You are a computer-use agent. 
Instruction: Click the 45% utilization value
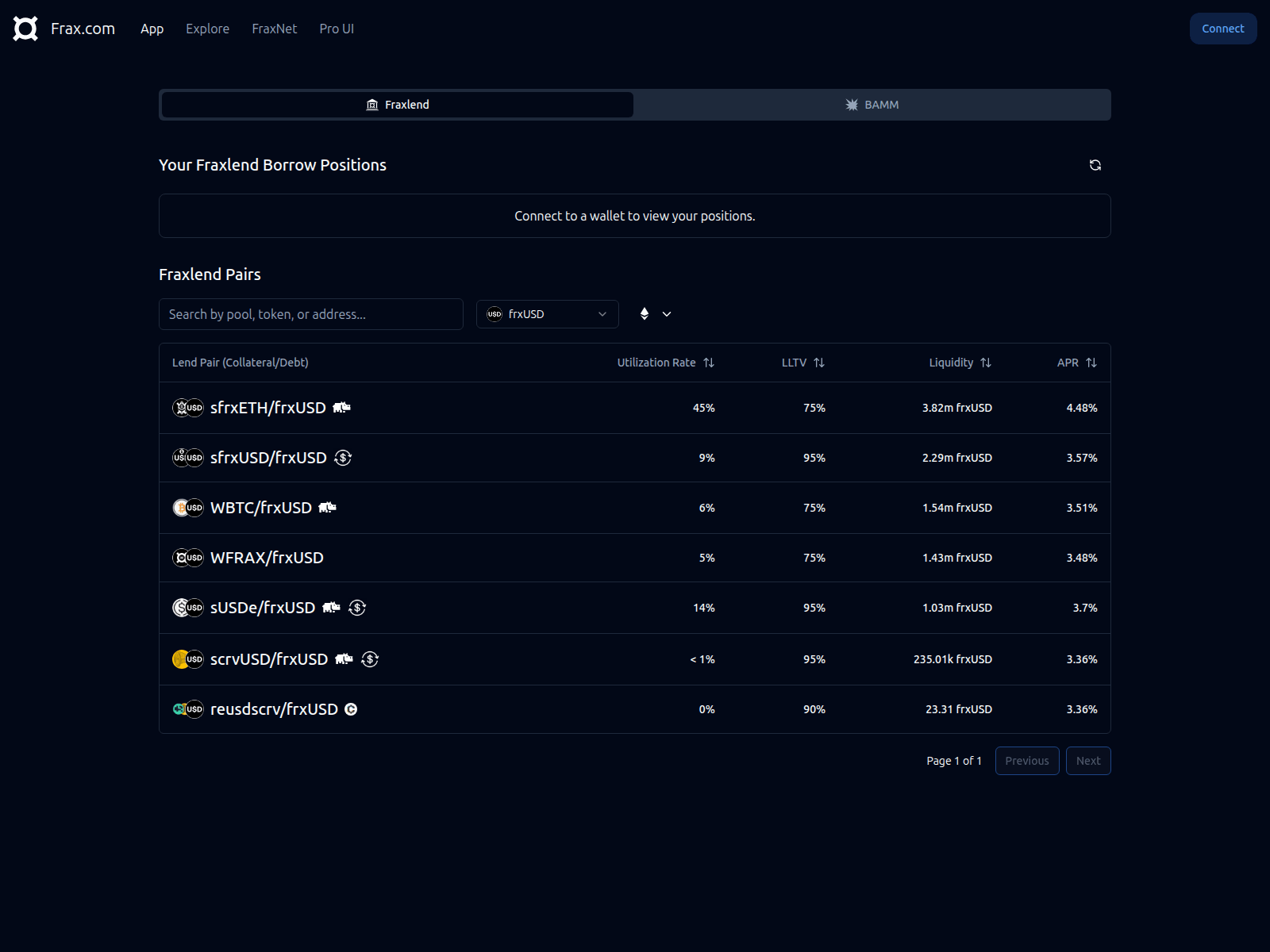point(704,408)
